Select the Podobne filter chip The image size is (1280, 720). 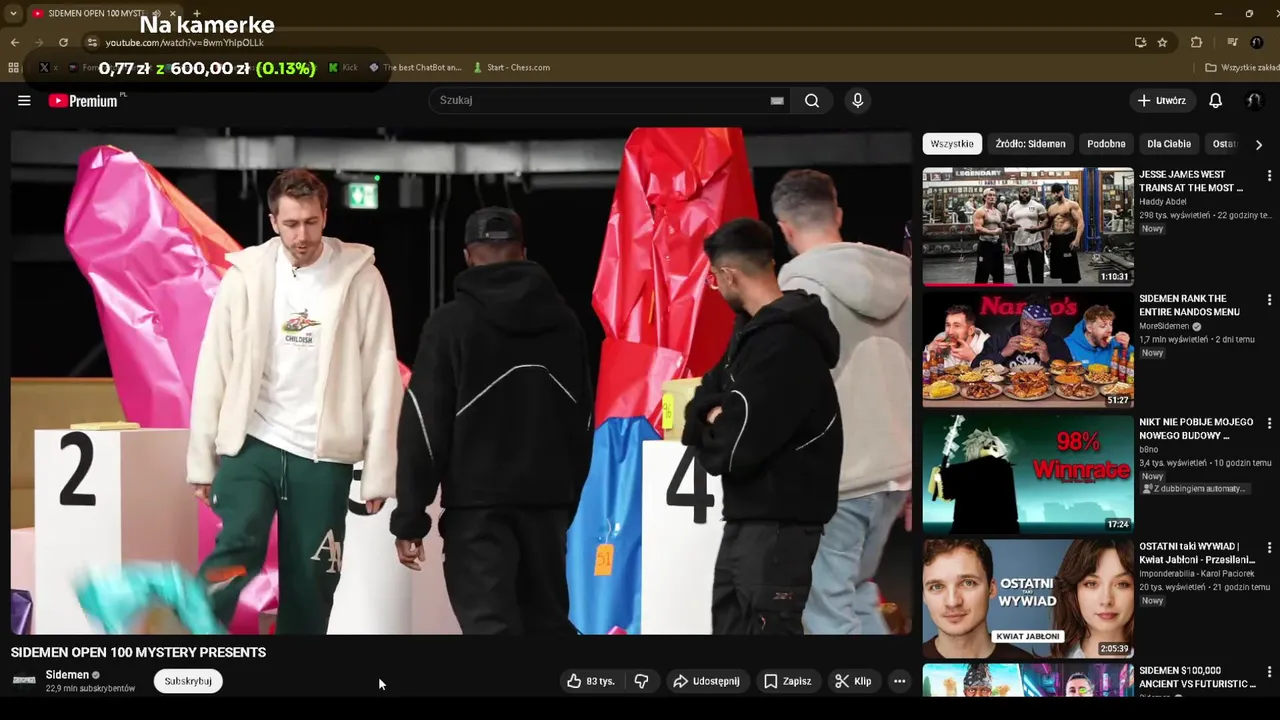(x=1106, y=144)
